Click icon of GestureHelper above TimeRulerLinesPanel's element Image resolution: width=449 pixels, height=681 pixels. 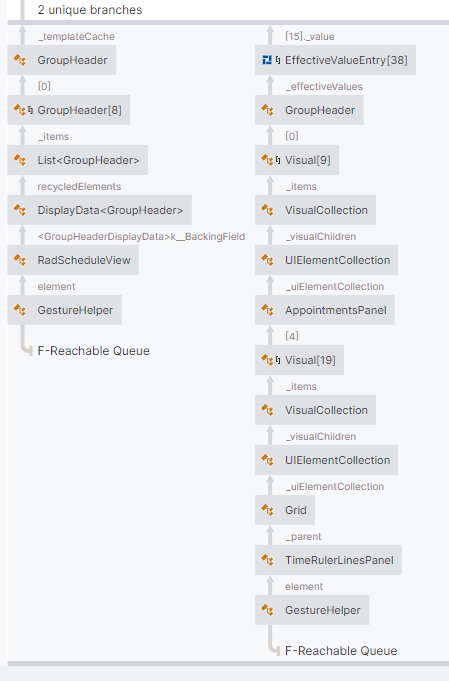[x=267, y=610]
